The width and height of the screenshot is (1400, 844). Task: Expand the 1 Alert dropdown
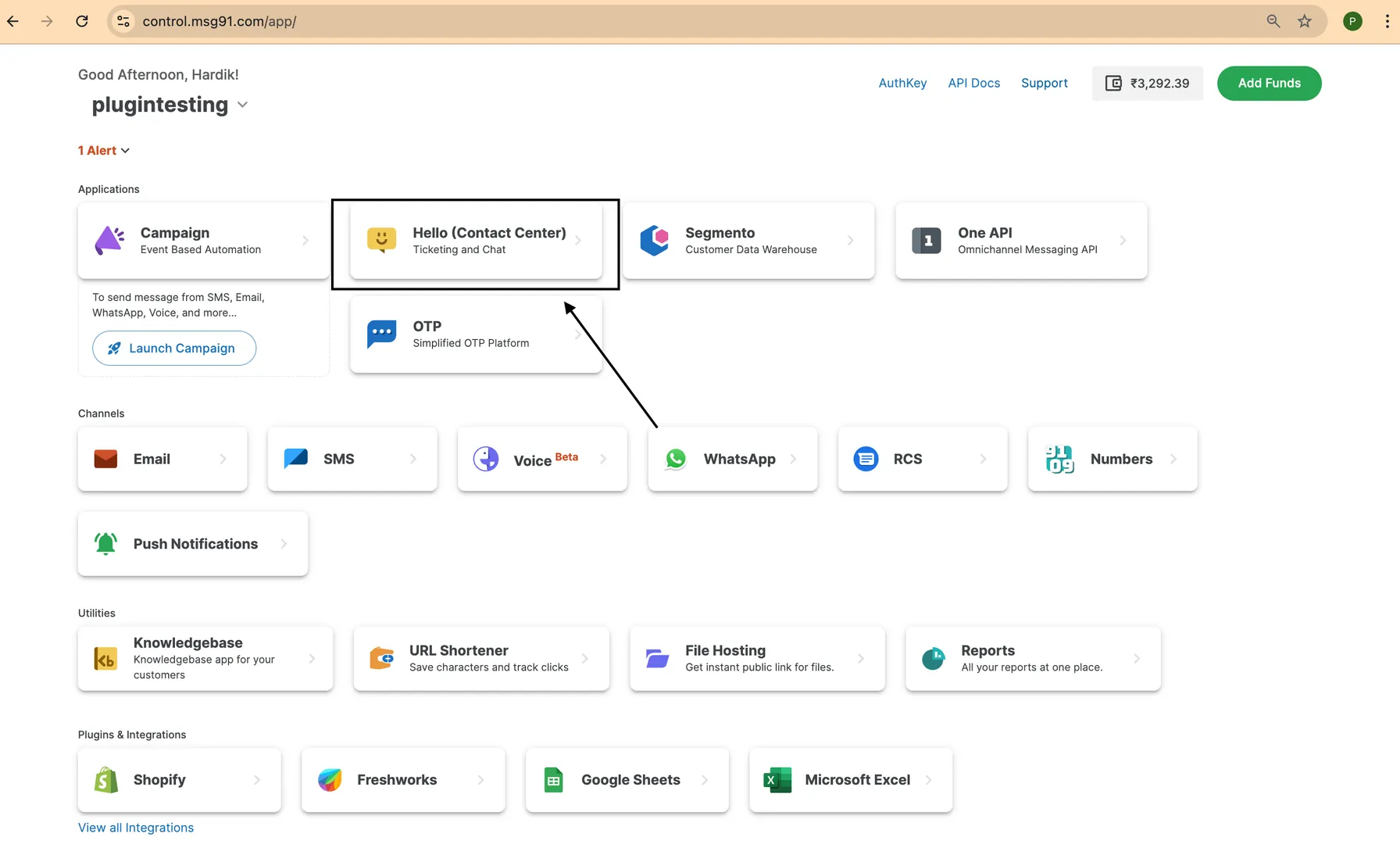tap(104, 150)
